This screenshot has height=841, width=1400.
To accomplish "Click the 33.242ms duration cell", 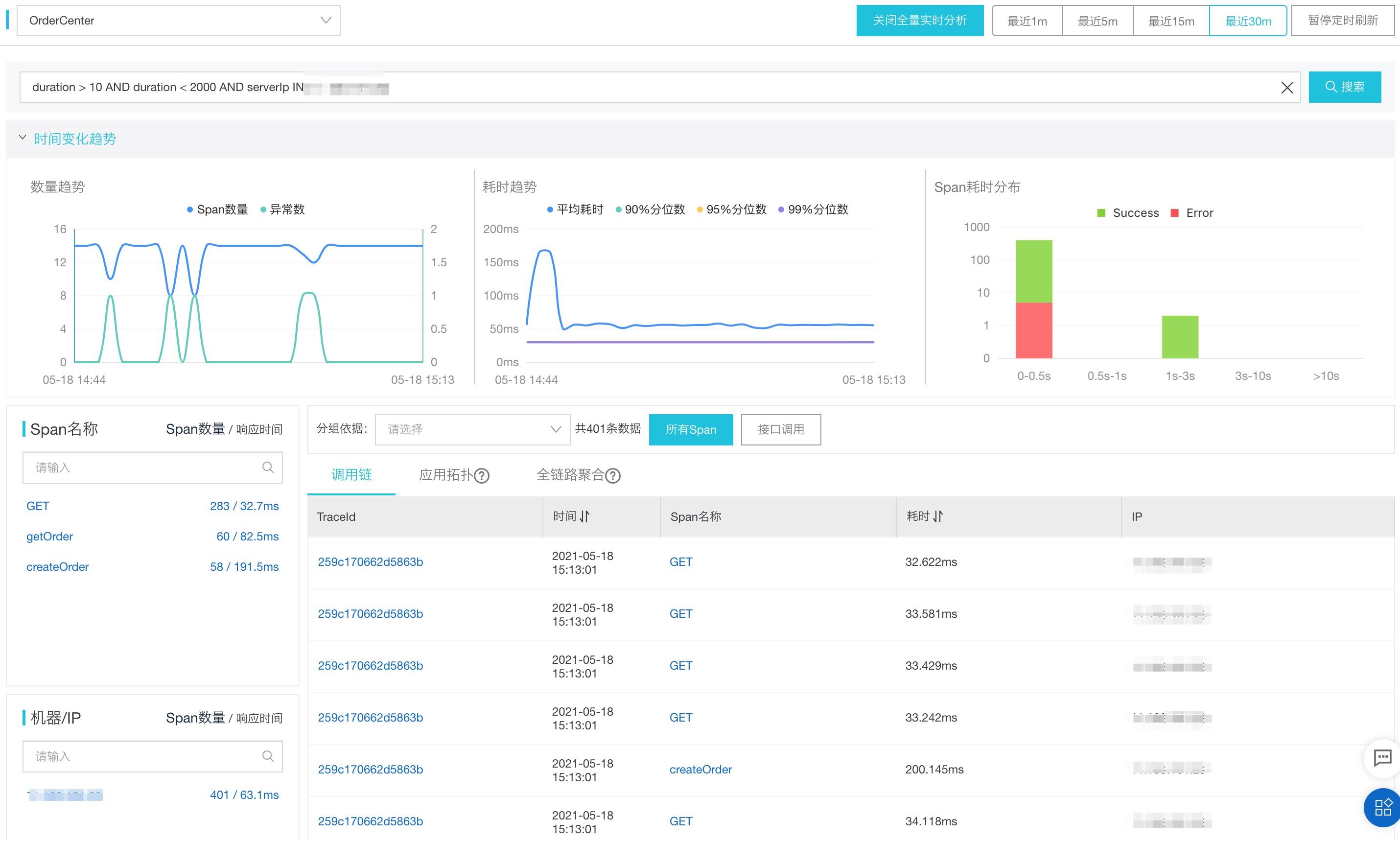I will click(x=932, y=718).
